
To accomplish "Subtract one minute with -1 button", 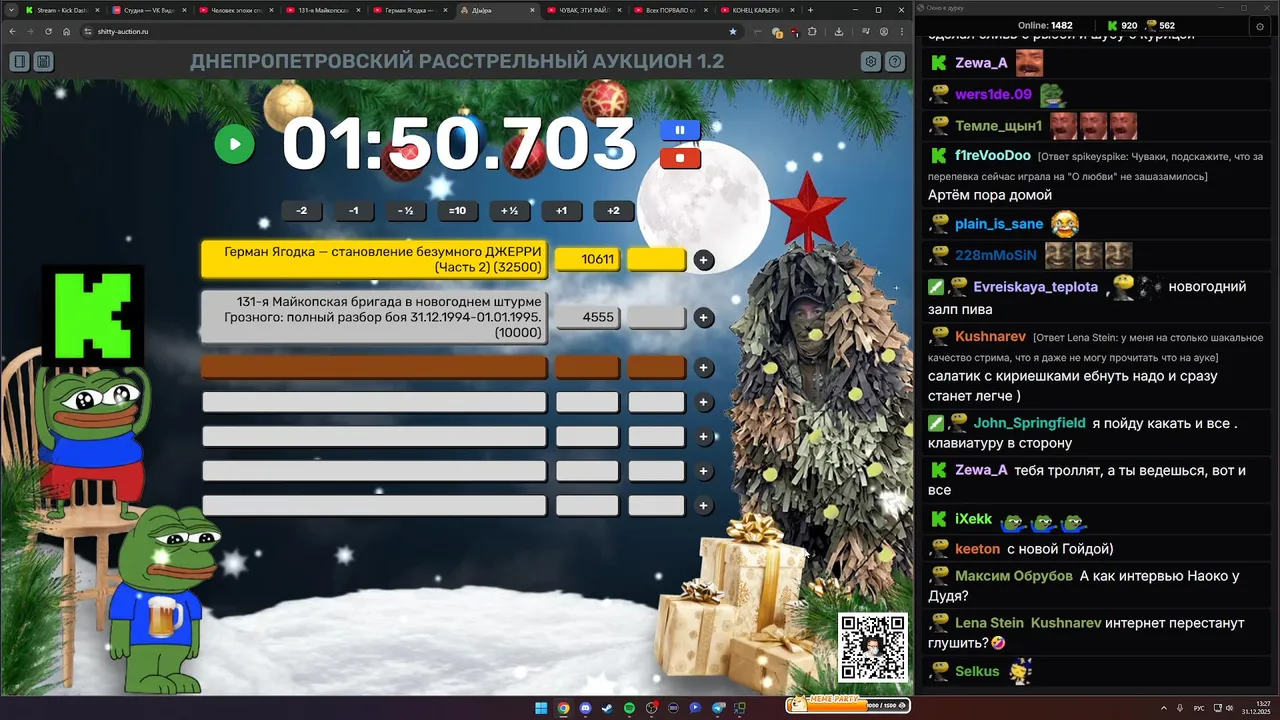I will 354,211.
